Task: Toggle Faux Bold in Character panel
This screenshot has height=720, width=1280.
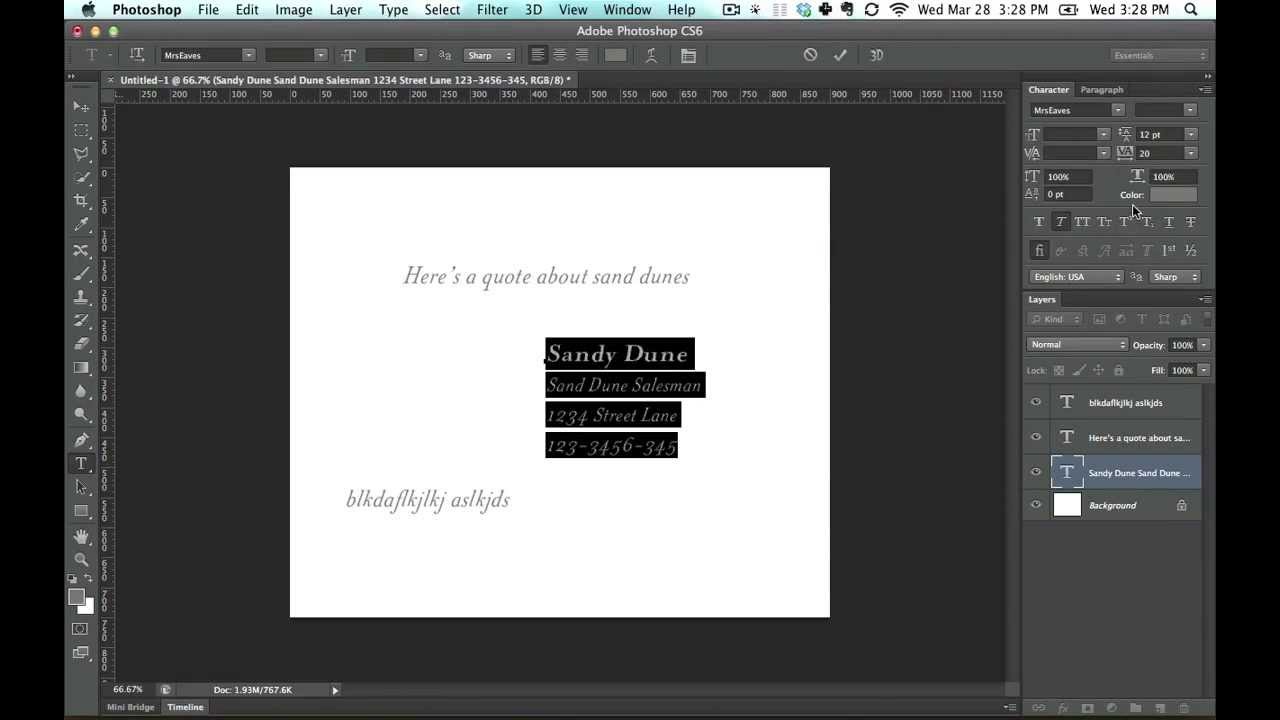Action: [x=1038, y=222]
